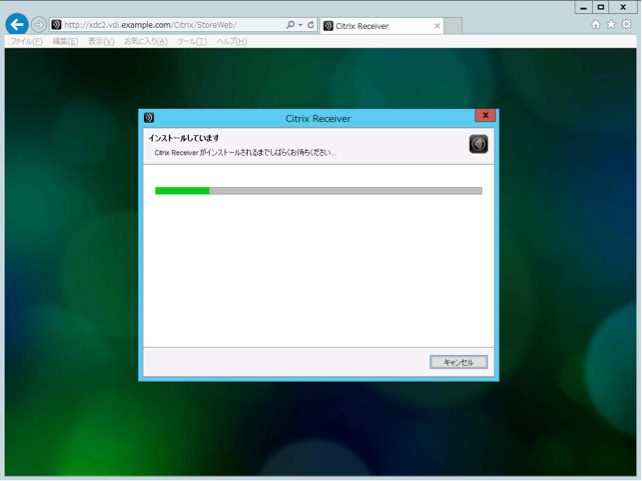Image resolution: width=642 pixels, height=481 pixels.
Task: Open the 表示(V) menu
Action: click(101, 42)
